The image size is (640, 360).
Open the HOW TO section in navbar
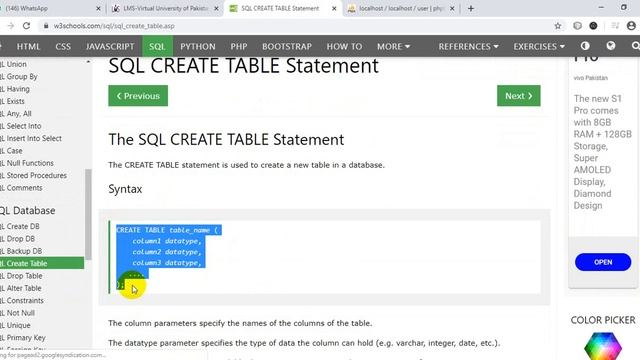tap(344, 46)
